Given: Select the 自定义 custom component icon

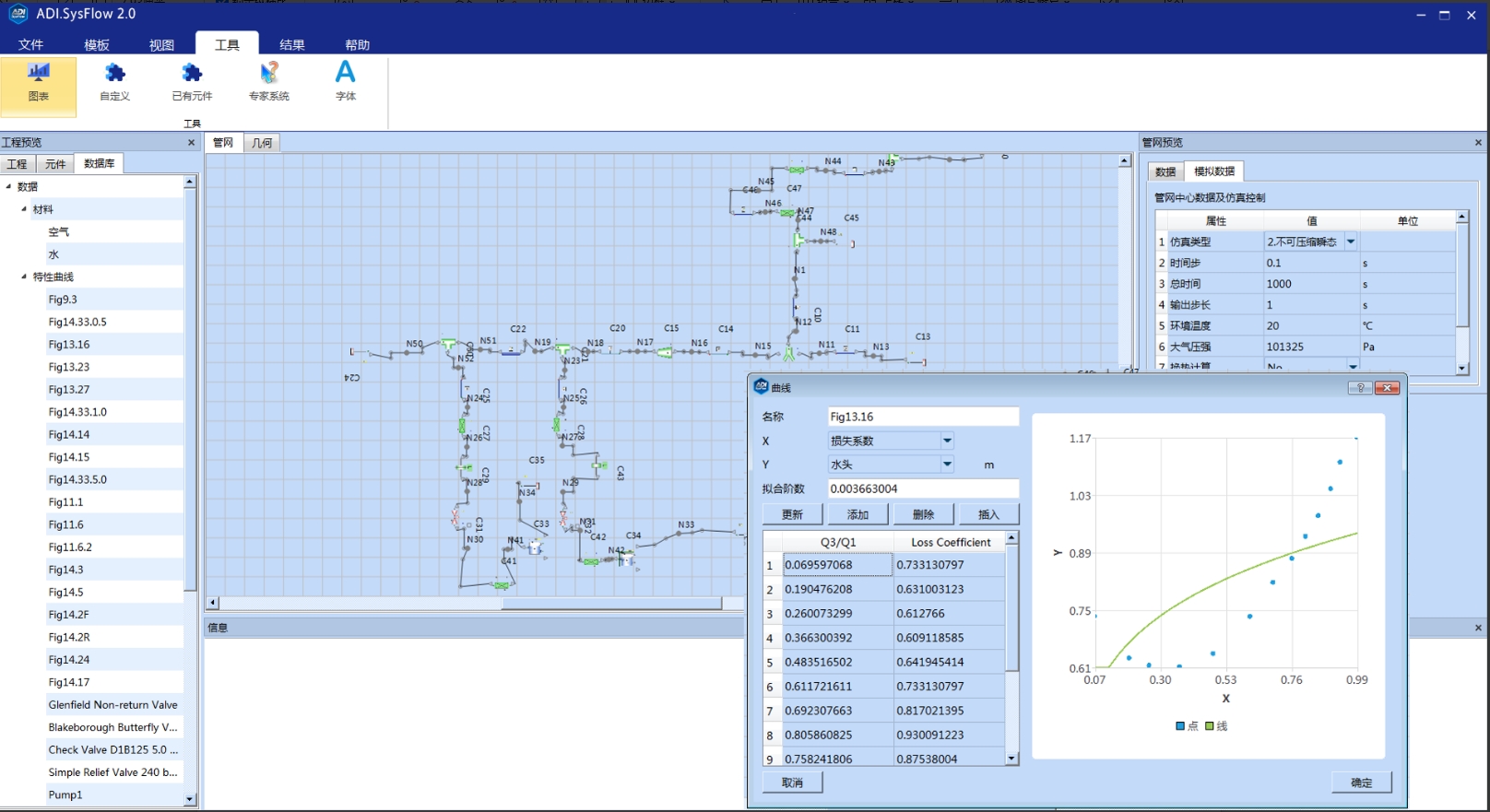Looking at the screenshot, I should [114, 74].
